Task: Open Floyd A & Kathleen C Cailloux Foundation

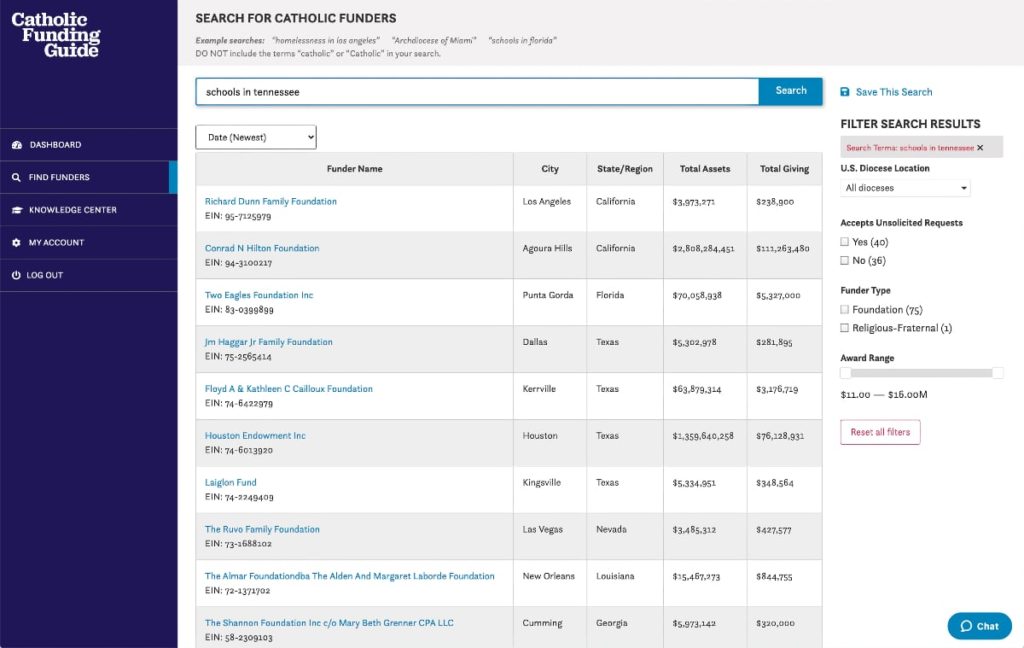Action: 289,389
